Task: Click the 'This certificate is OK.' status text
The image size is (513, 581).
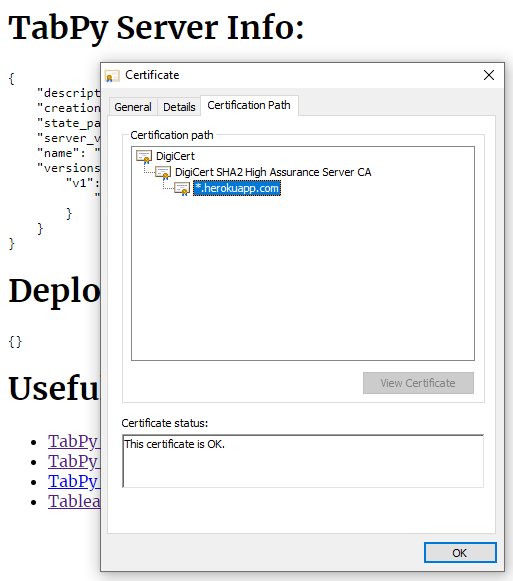Action: [x=175, y=444]
